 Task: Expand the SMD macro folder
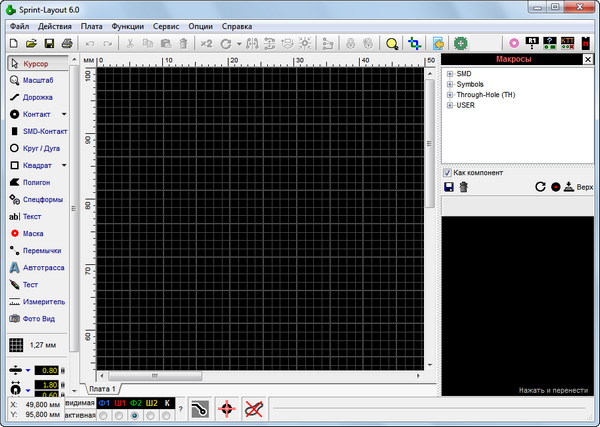tap(450, 73)
